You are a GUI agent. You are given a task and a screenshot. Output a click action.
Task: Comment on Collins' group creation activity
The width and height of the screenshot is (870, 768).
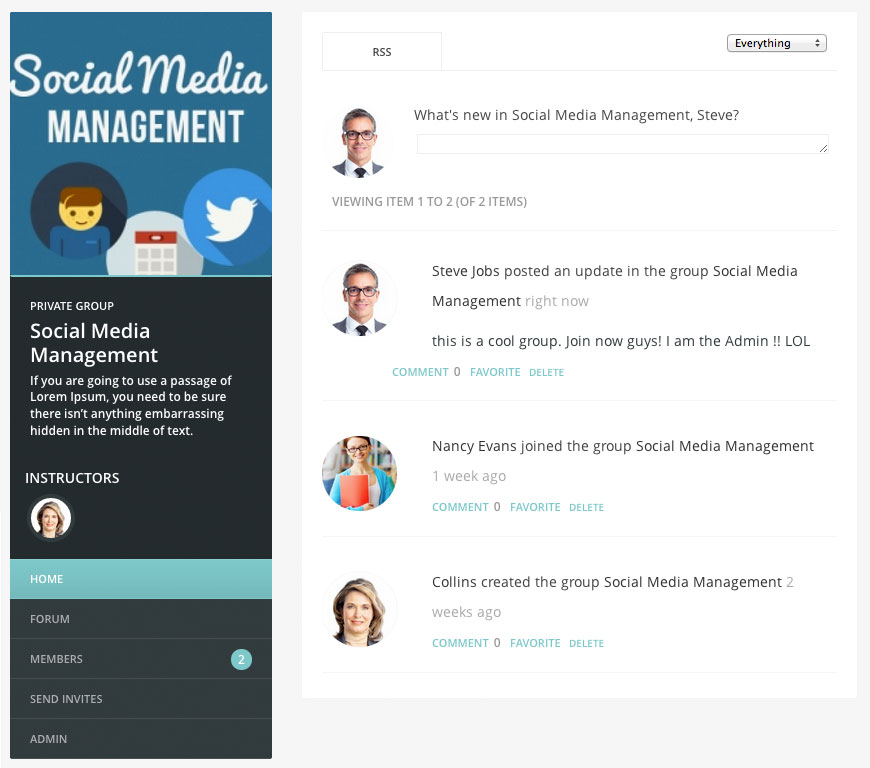point(460,643)
